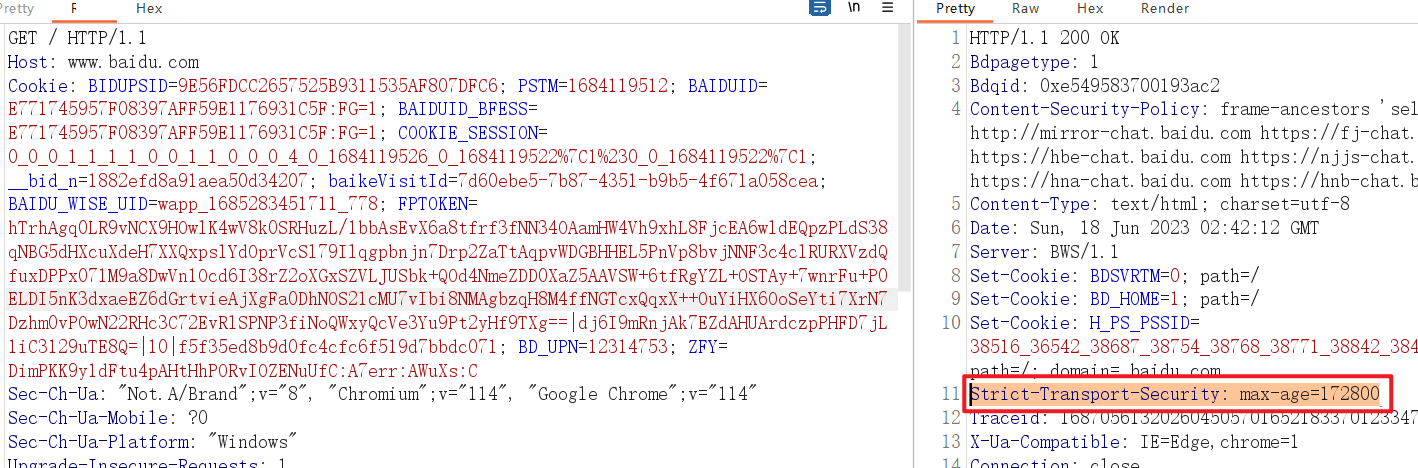Click the Server: BWS/1.1 header line

point(1045,252)
